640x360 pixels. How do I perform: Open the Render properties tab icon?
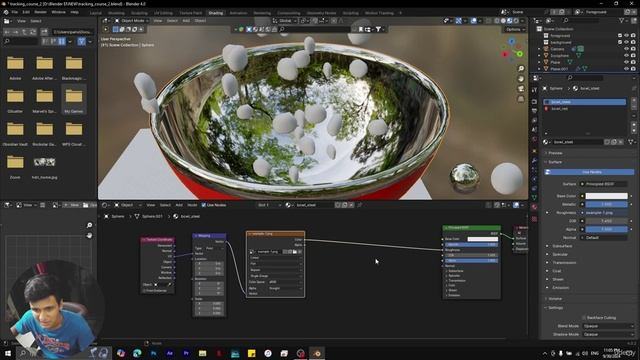[x=534, y=101]
